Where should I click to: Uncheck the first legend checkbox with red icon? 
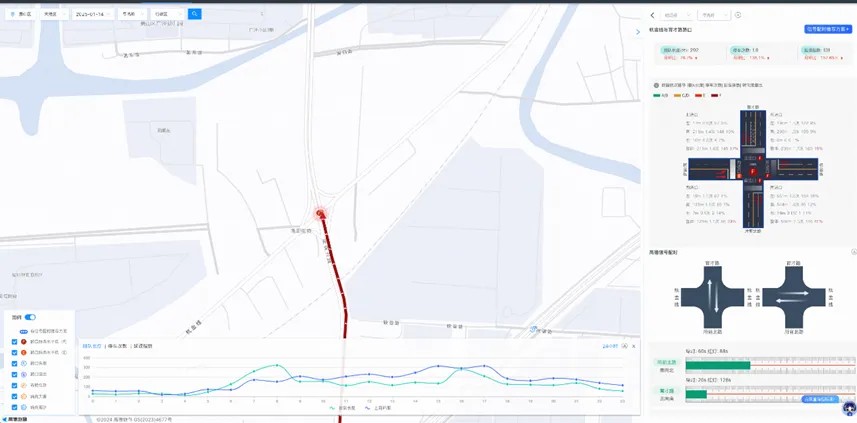coord(14,342)
